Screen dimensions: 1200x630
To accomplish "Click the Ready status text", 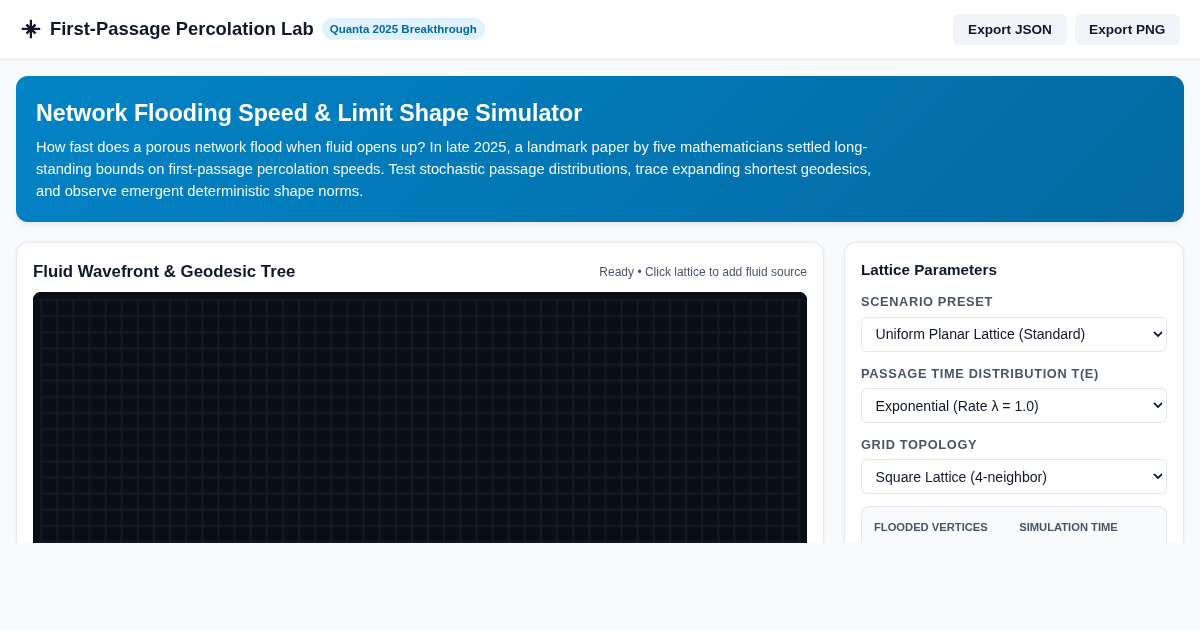I will [703, 272].
